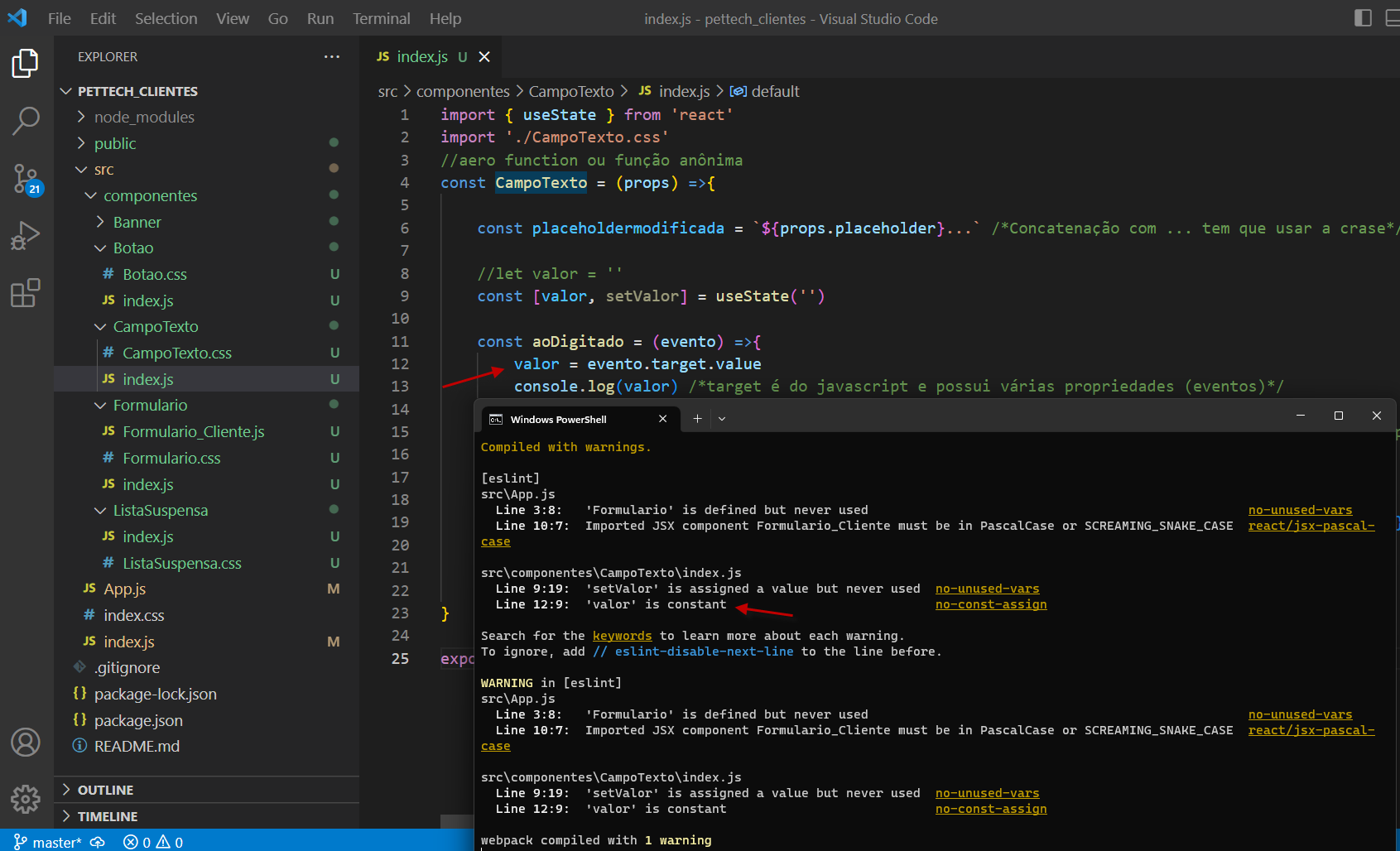Screen dimensions: 1400x851
Task: Expand OUTLINE section
Action: (x=105, y=790)
